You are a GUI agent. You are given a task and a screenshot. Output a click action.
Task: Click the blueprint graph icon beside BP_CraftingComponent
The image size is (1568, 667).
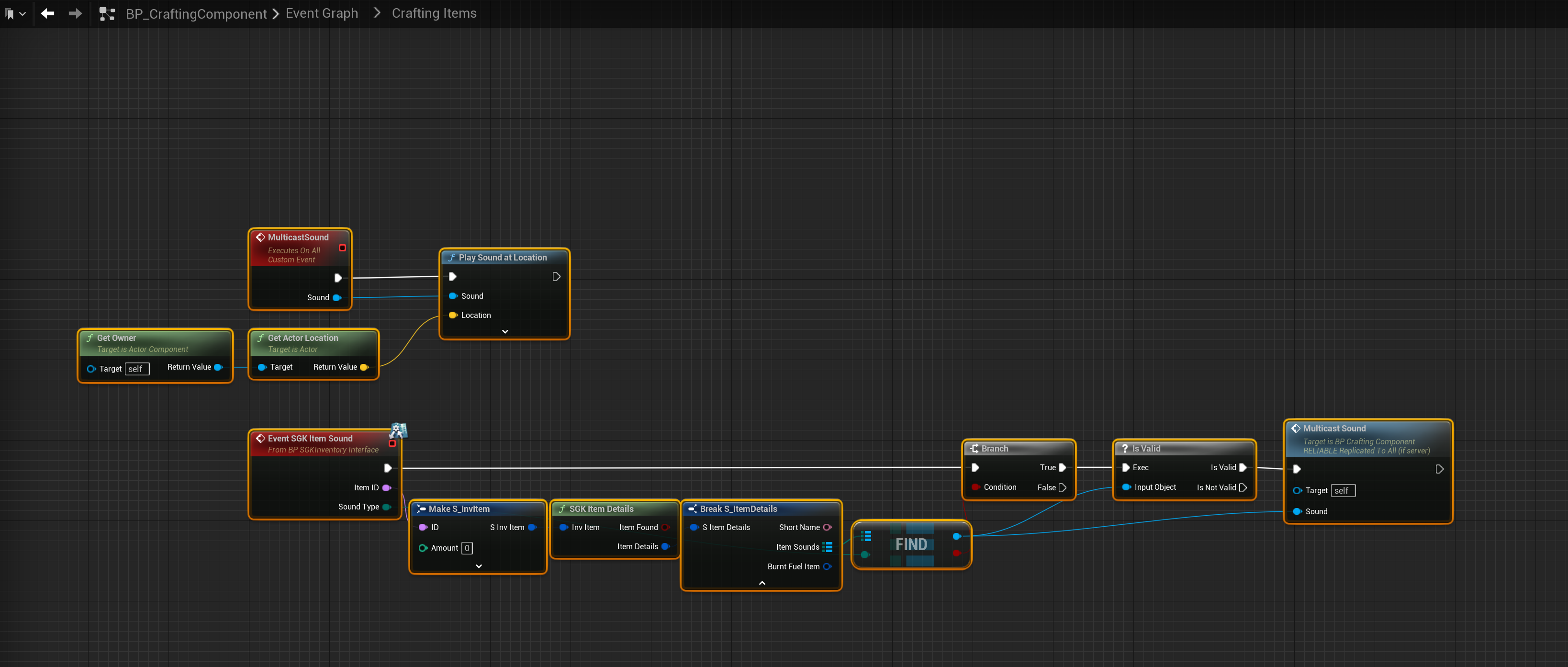[107, 13]
